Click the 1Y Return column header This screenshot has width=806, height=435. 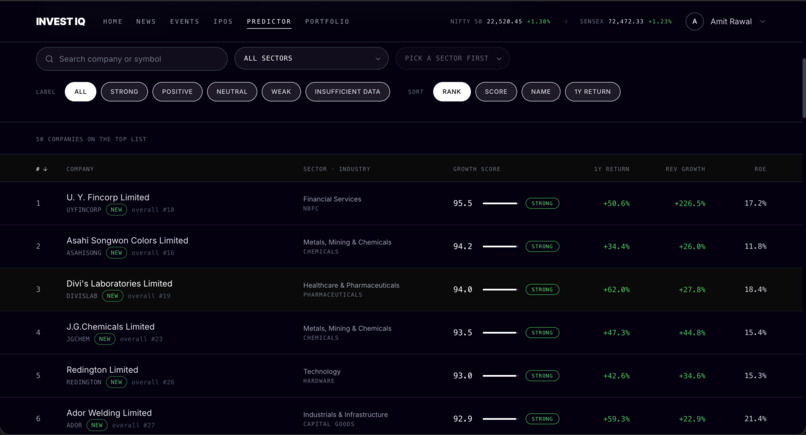point(612,169)
